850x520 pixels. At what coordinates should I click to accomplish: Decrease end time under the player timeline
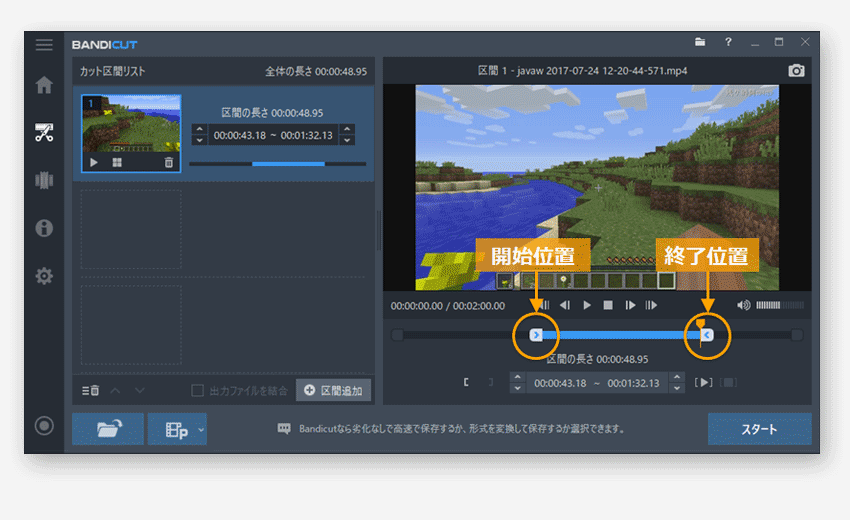click(x=677, y=388)
